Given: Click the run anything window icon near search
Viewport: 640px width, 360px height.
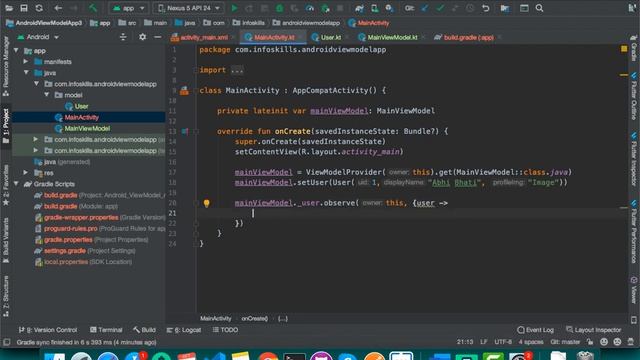Looking at the screenshot, I should click(x=524, y=8).
